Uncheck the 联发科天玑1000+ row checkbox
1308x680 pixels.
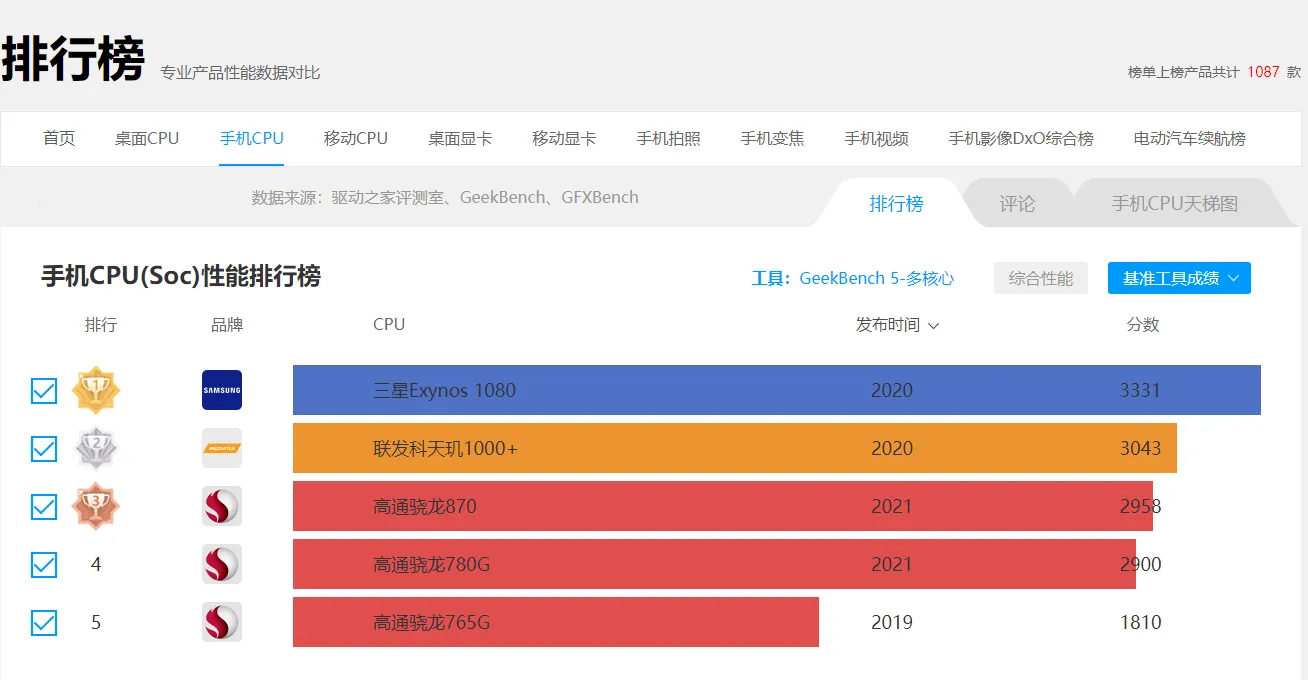point(44,449)
